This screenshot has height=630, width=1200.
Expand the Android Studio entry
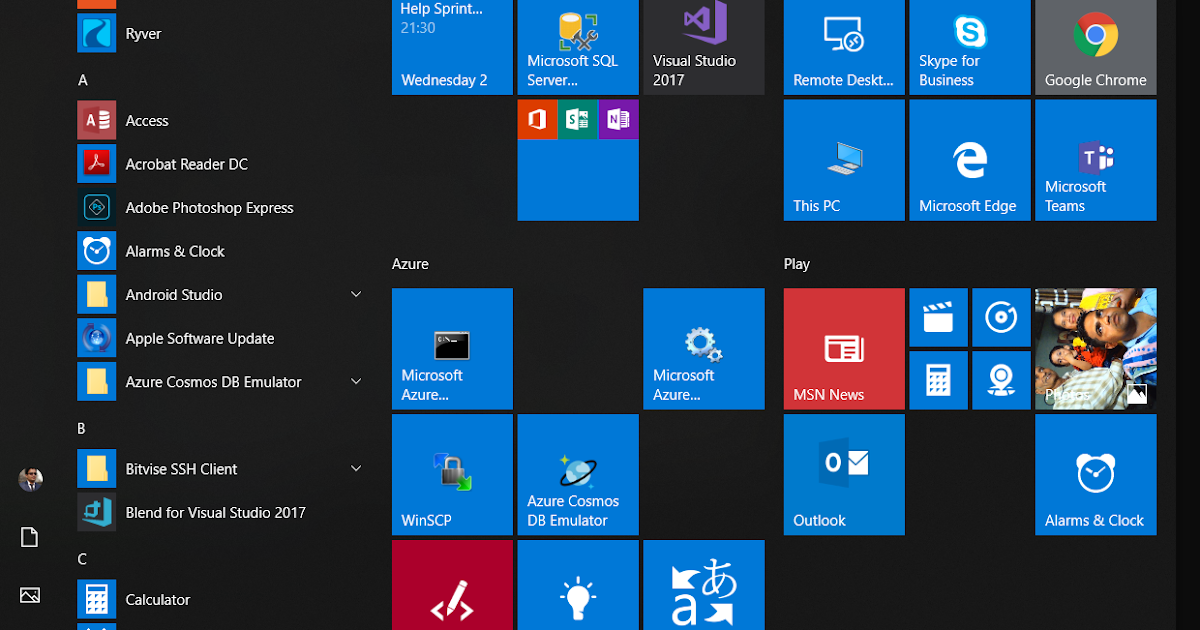click(356, 294)
